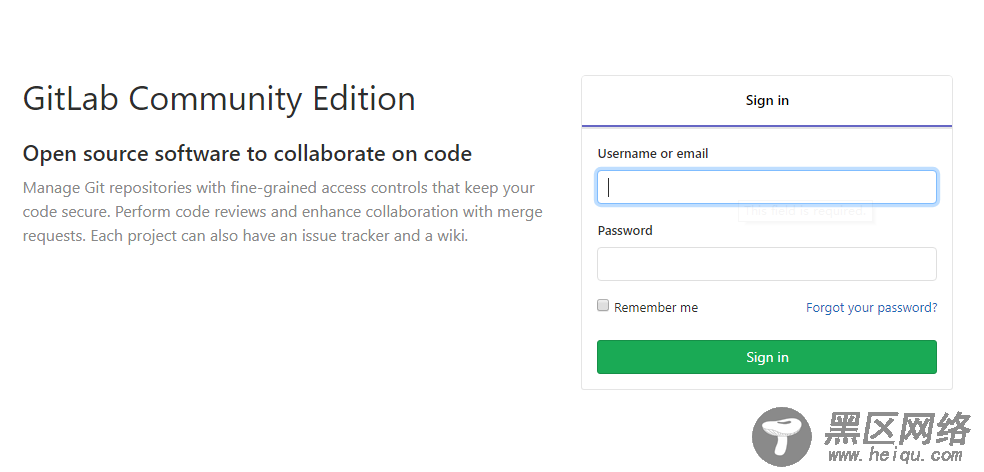984x472 pixels.
Task: Focus the Username or email field
Action: coord(767,187)
